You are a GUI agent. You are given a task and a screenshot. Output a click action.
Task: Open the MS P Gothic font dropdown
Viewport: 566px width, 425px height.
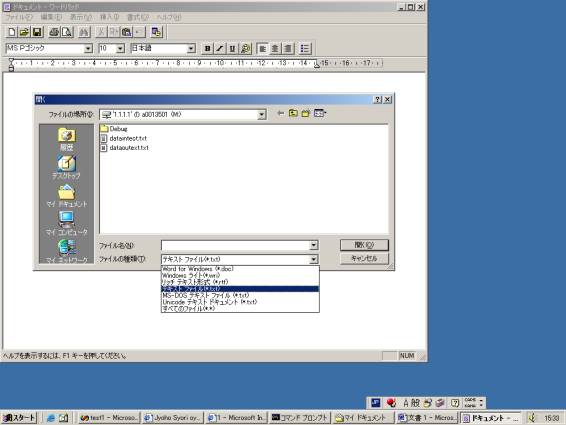tap(88, 48)
